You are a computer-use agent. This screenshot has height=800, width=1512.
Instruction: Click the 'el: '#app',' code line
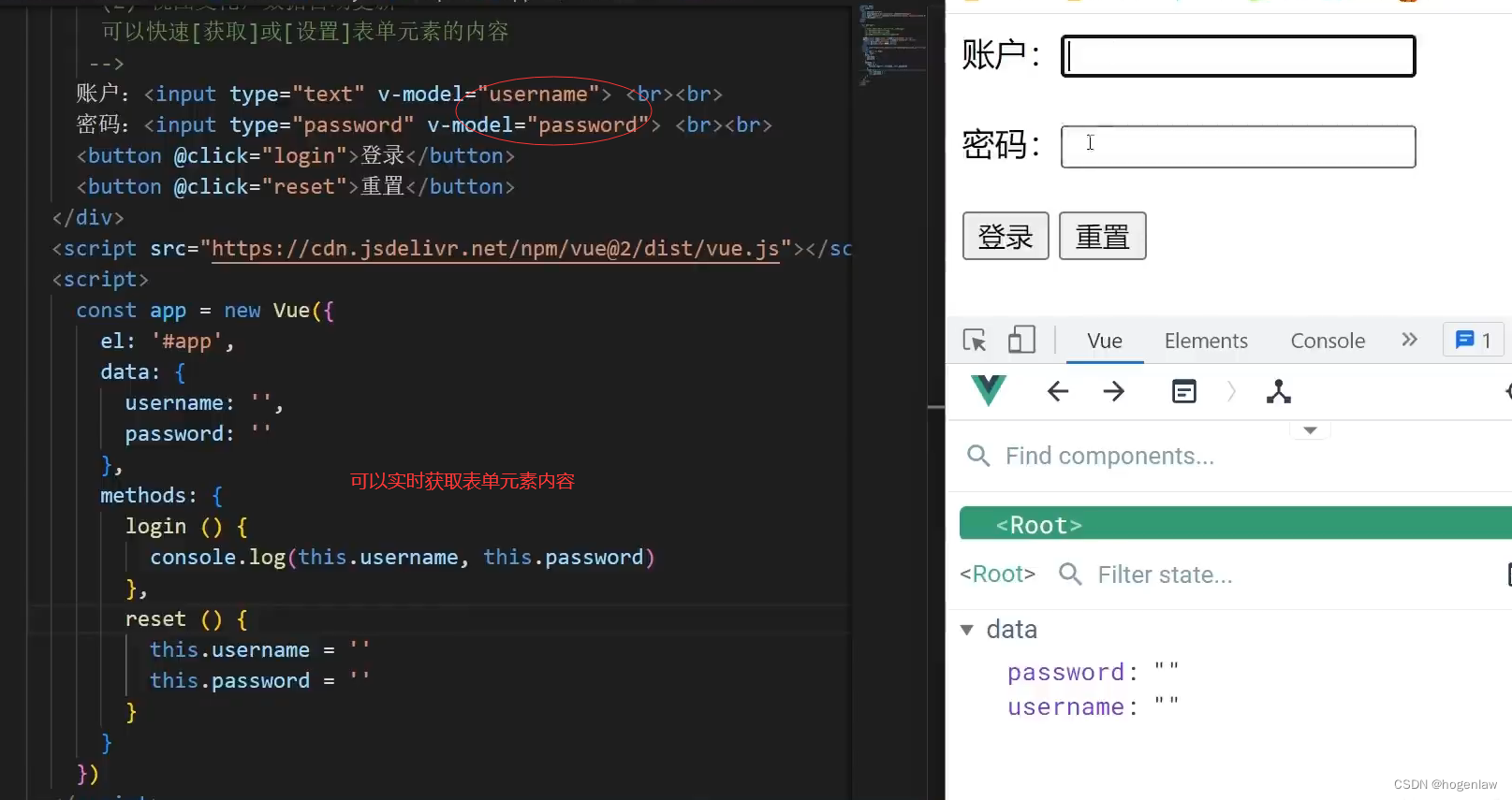click(x=167, y=342)
